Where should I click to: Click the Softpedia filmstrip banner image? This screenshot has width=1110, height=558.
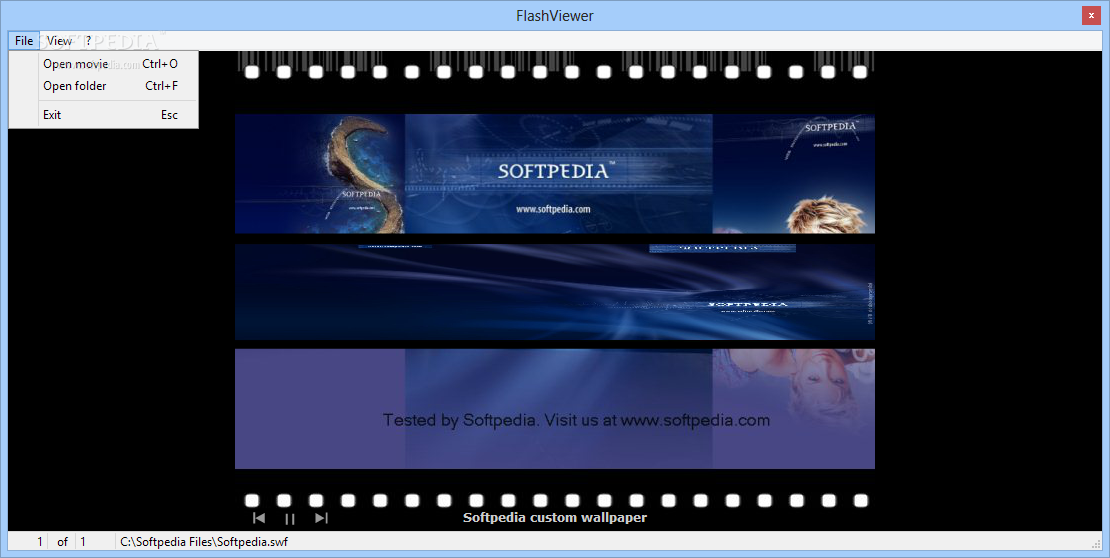click(x=554, y=173)
